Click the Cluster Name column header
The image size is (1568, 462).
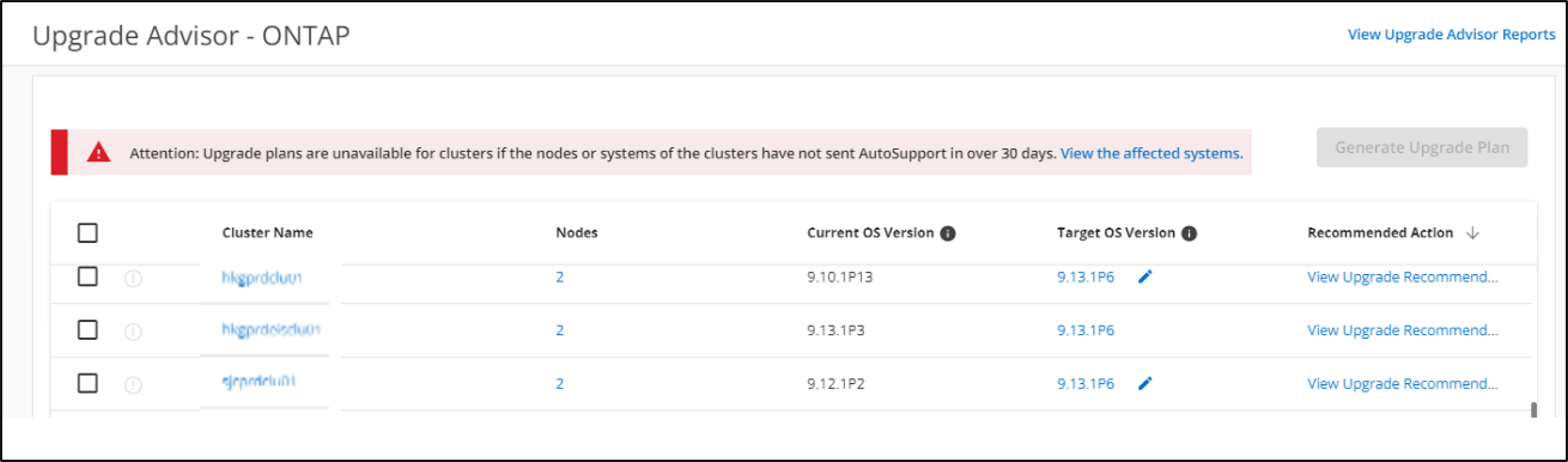(267, 233)
